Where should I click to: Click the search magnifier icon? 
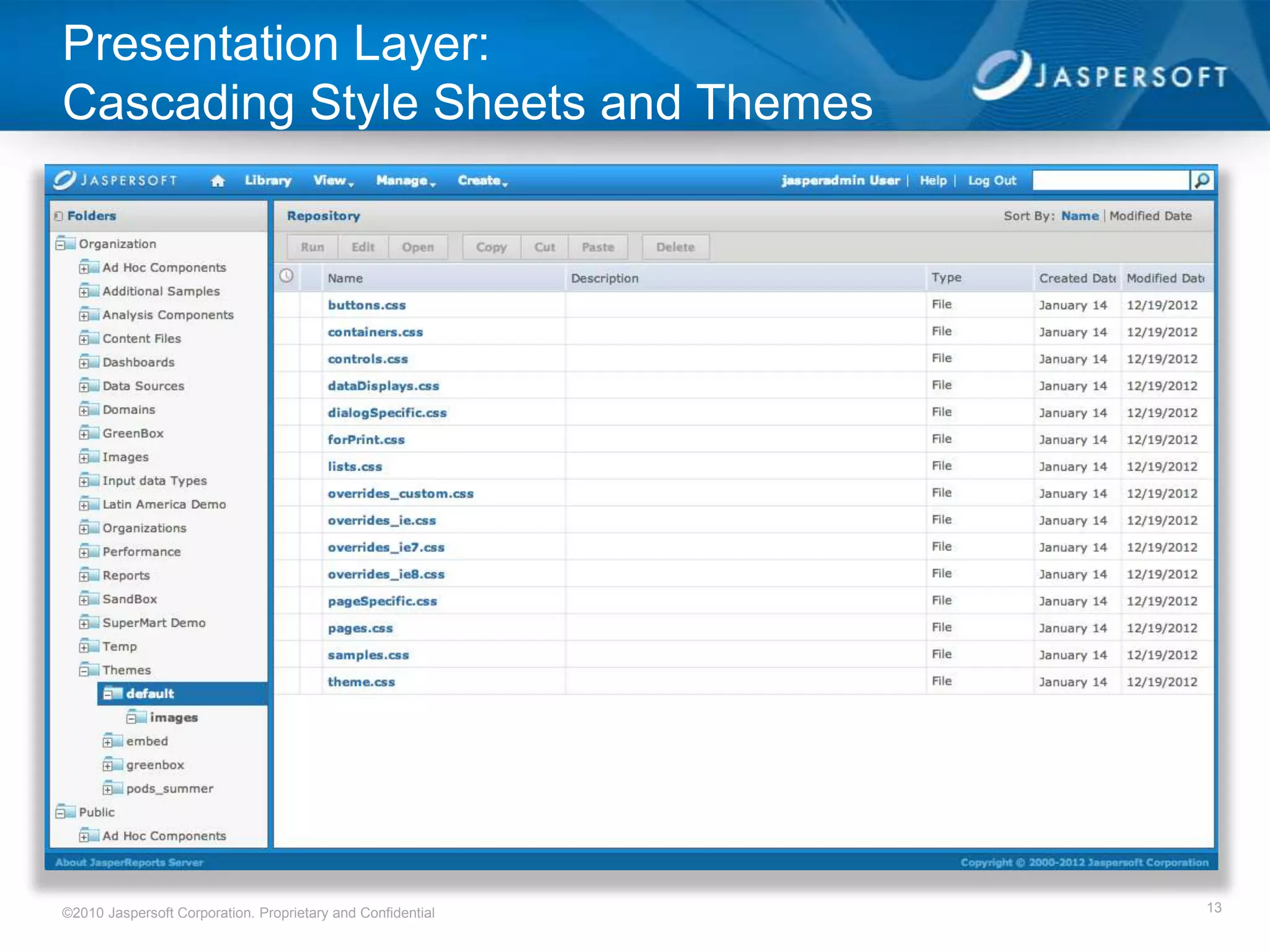[1202, 180]
